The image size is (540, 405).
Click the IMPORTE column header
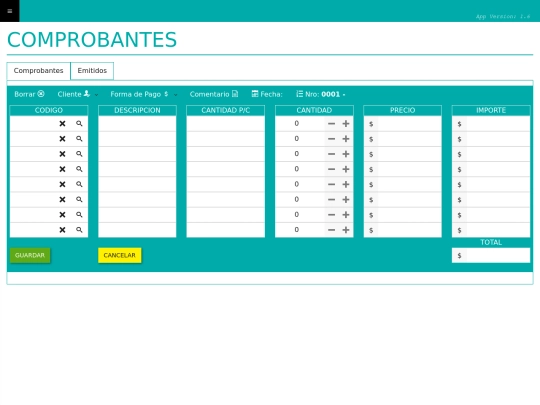[491, 110]
